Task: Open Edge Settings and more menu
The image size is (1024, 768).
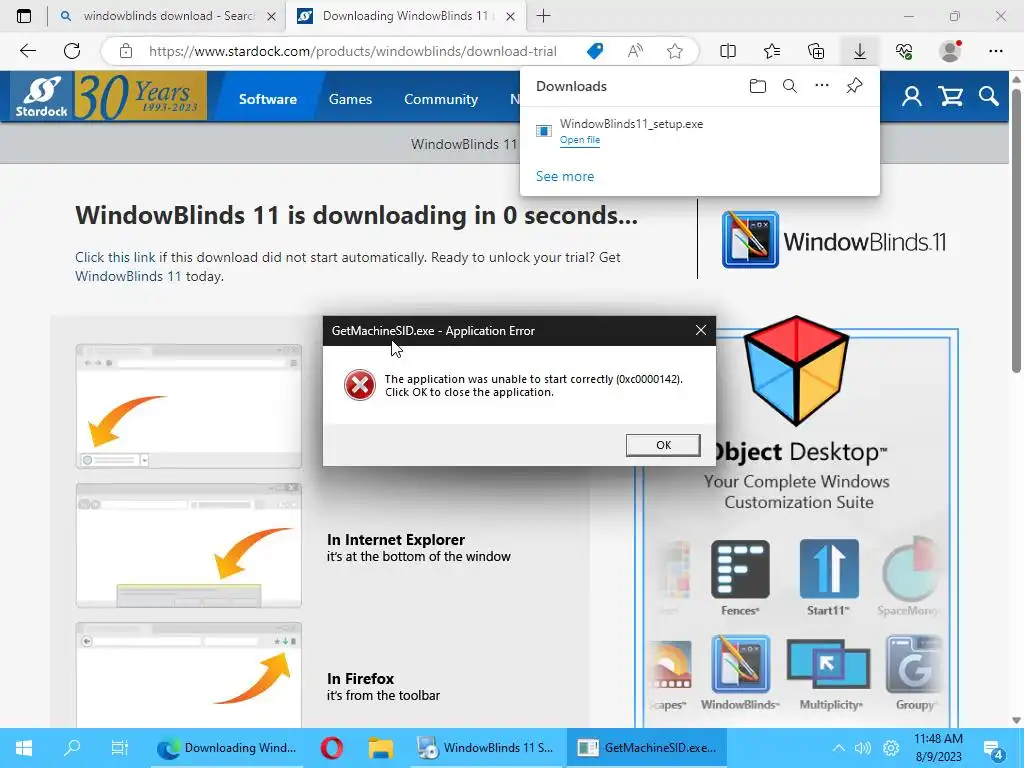Action: pos(995,51)
